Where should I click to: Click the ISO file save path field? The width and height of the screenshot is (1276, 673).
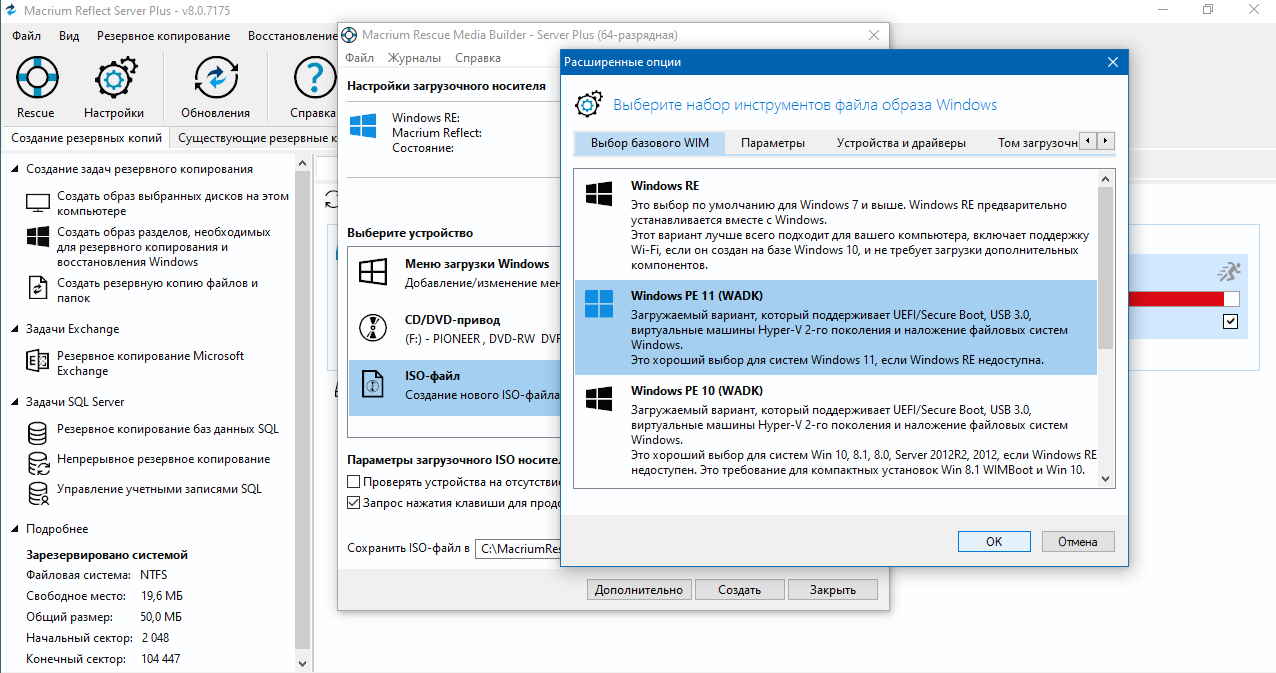pos(518,548)
